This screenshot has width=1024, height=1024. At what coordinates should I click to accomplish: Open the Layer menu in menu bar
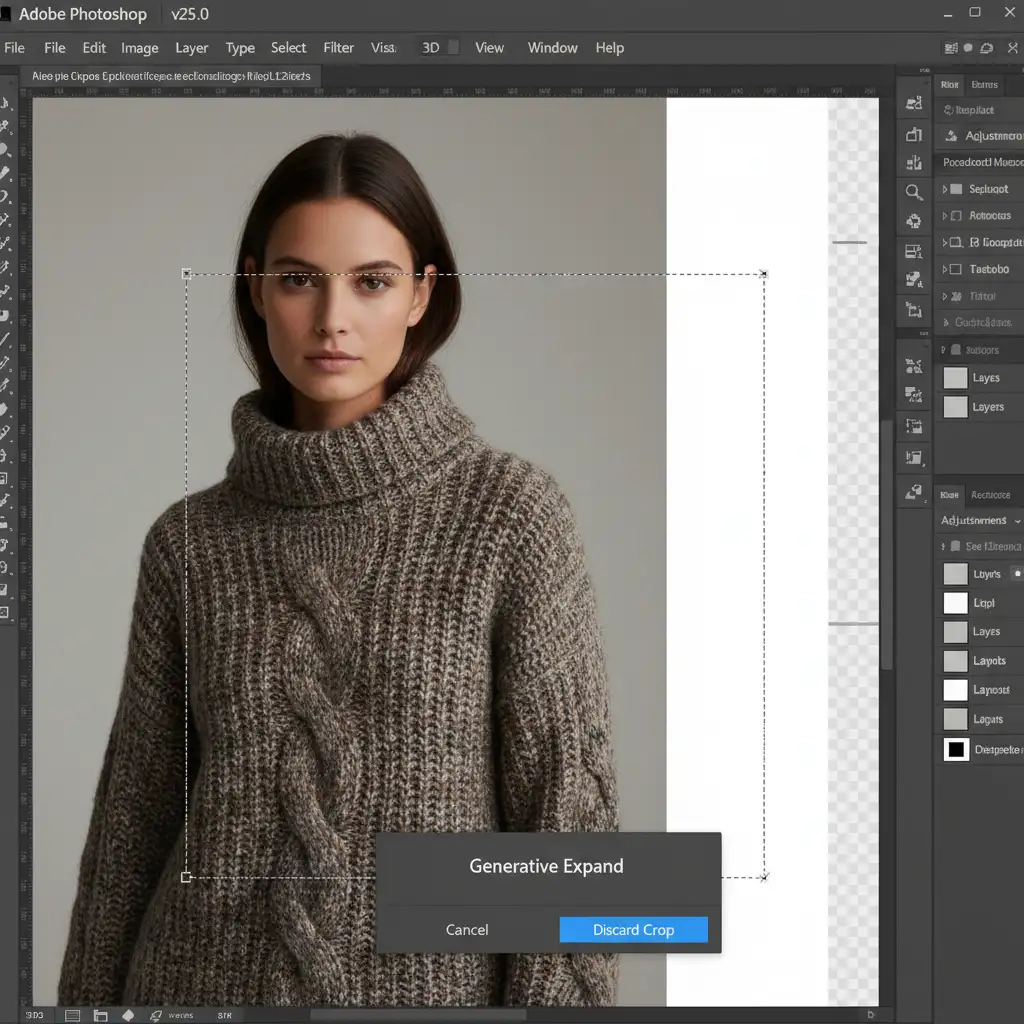point(191,48)
